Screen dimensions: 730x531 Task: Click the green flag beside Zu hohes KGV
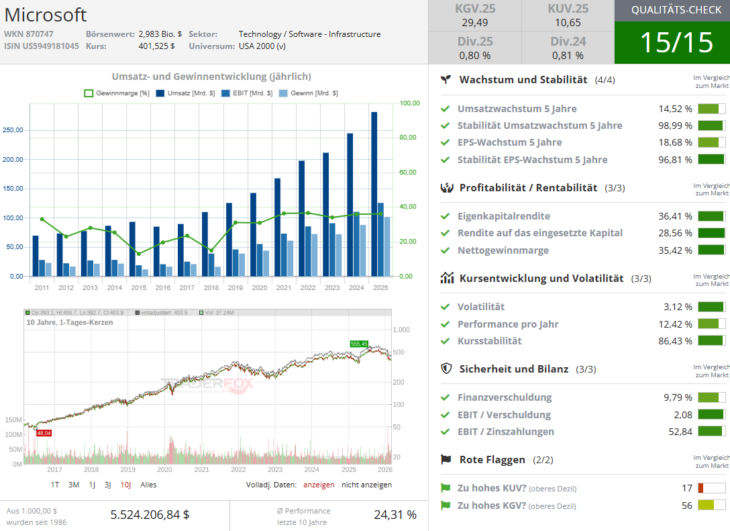pos(445,506)
